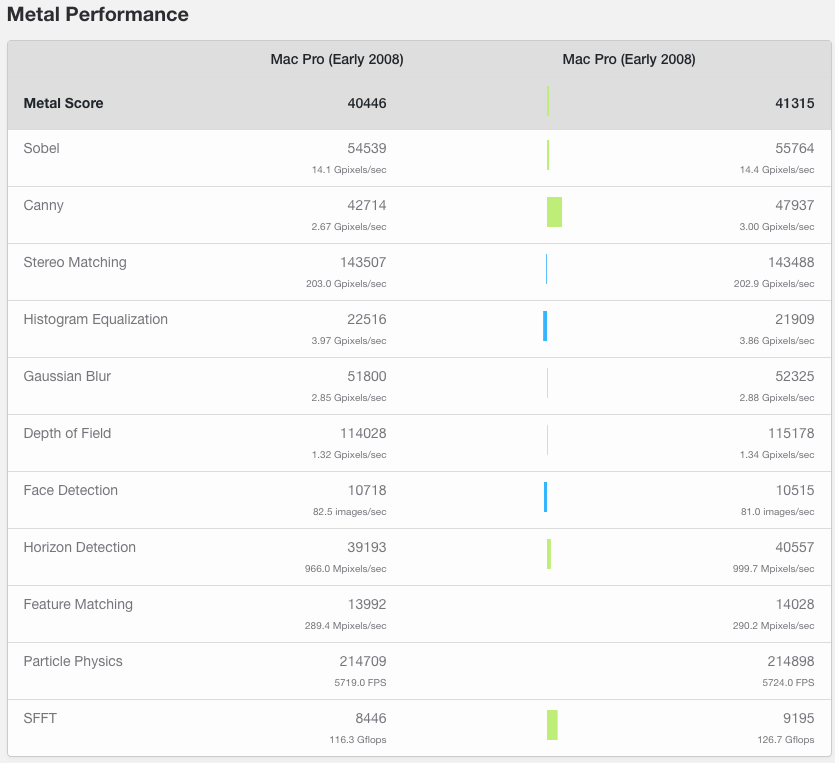The height and width of the screenshot is (763, 835).
Task: Click the Metal Score value 40446
Action: click(x=367, y=103)
